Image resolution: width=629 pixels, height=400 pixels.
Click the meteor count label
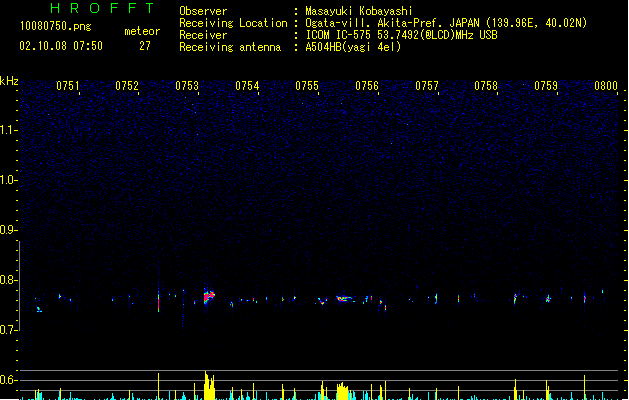(142, 31)
